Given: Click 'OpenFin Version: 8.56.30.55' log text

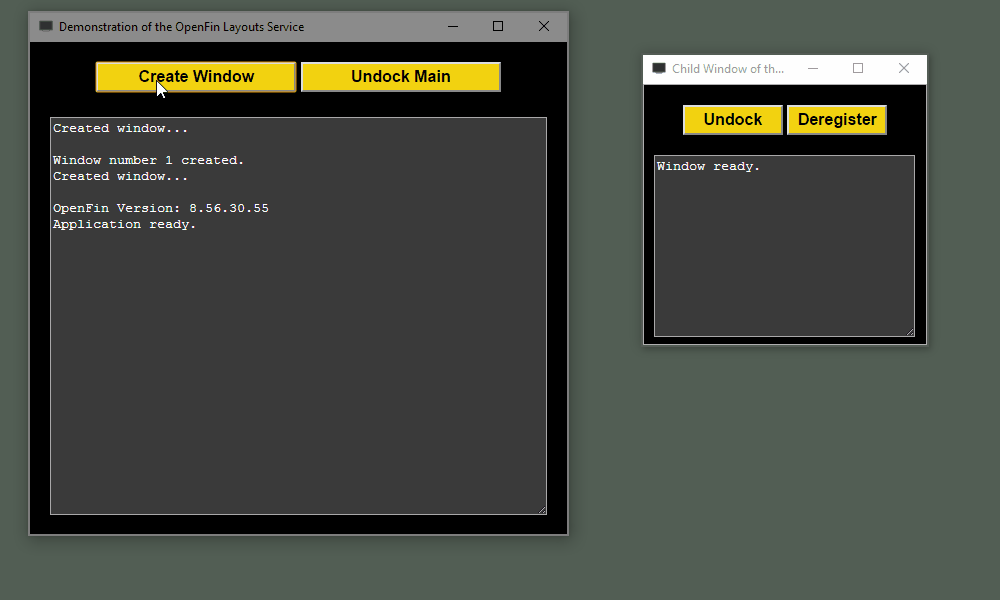Looking at the screenshot, I should (x=161, y=209).
